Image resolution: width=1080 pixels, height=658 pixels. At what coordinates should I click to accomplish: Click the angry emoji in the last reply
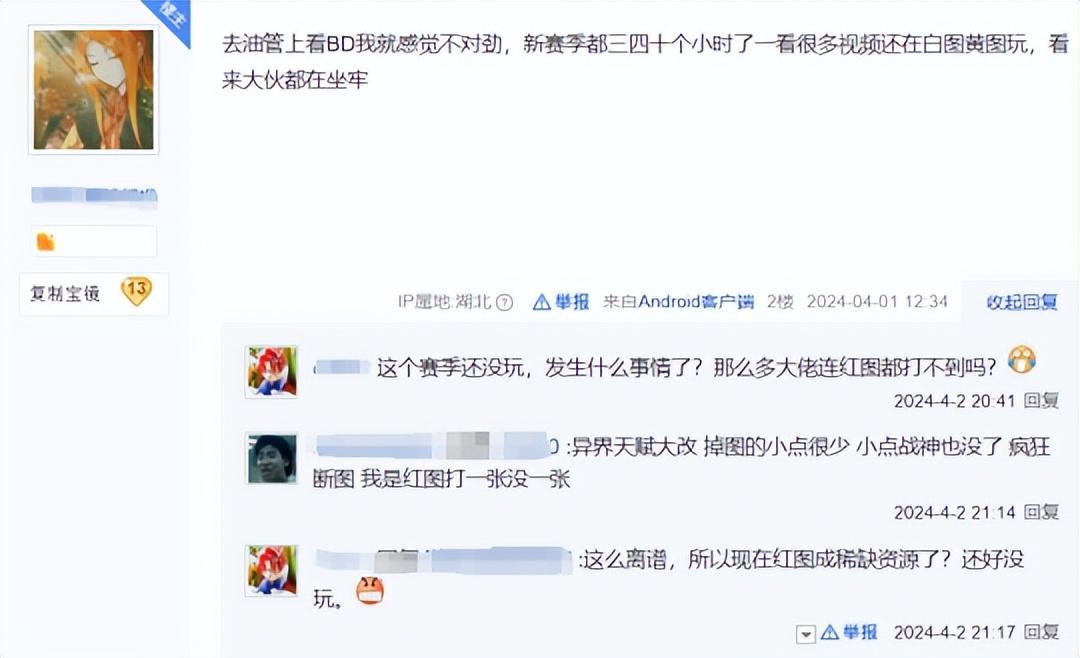[x=370, y=591]
